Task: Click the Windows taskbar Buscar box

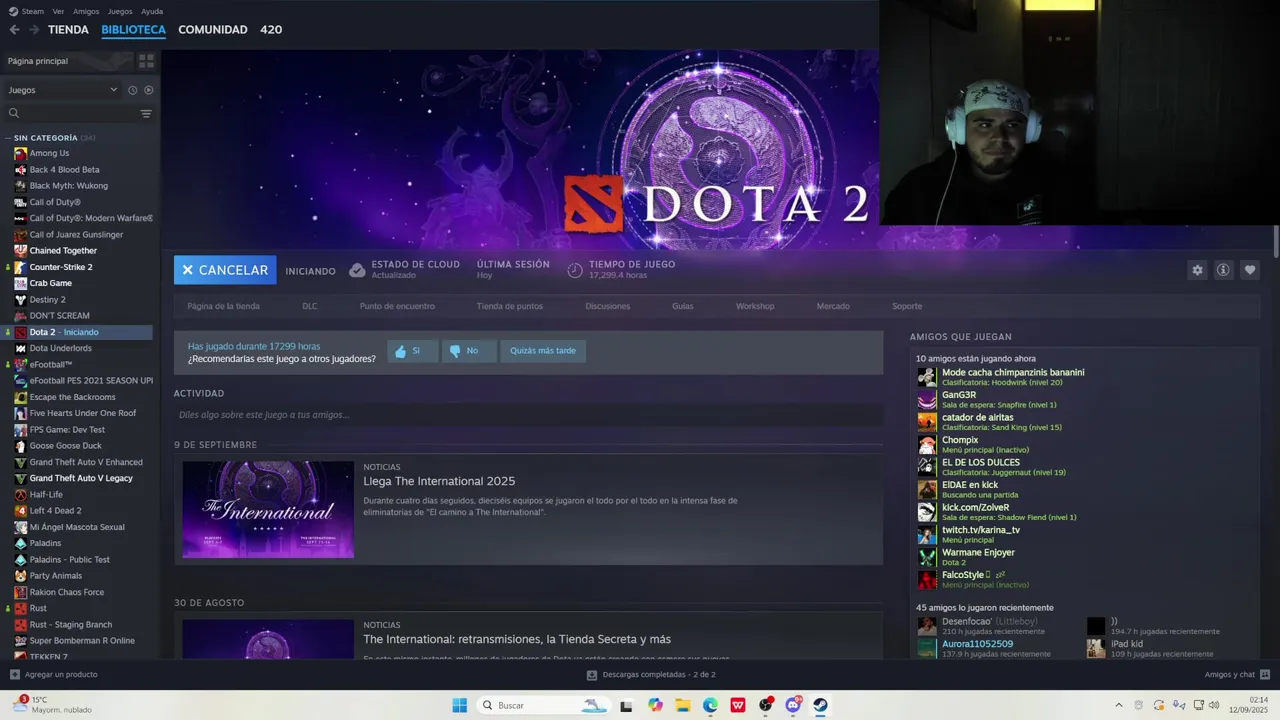Action: 542,705
